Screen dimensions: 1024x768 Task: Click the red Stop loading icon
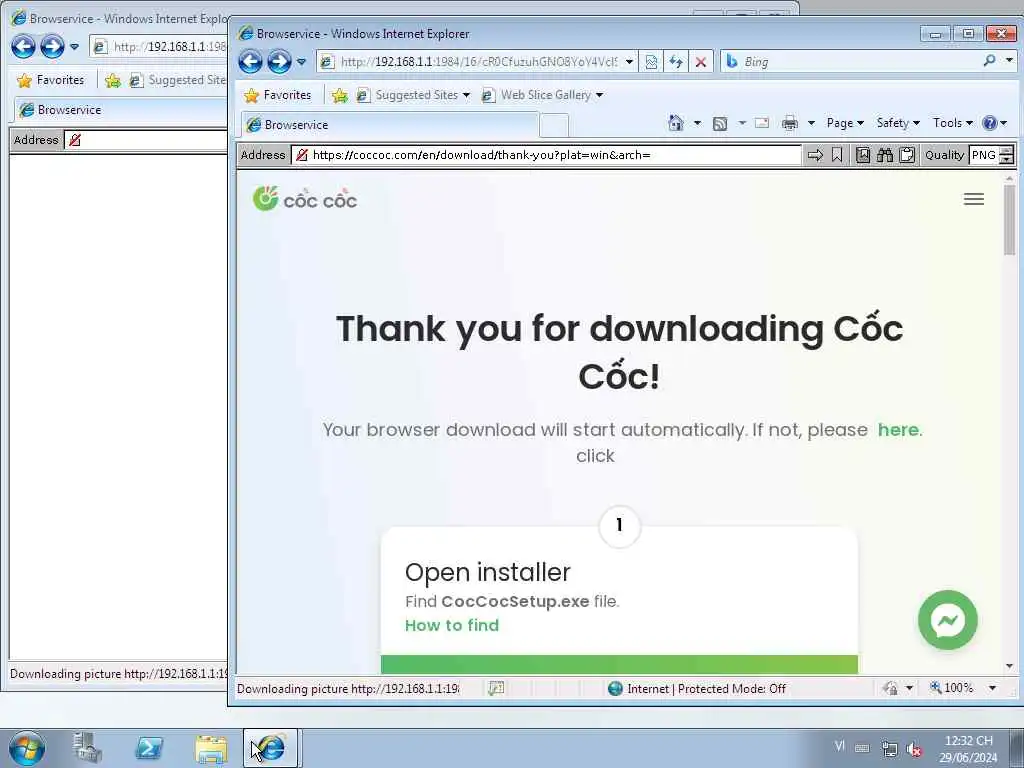[701, 62]
